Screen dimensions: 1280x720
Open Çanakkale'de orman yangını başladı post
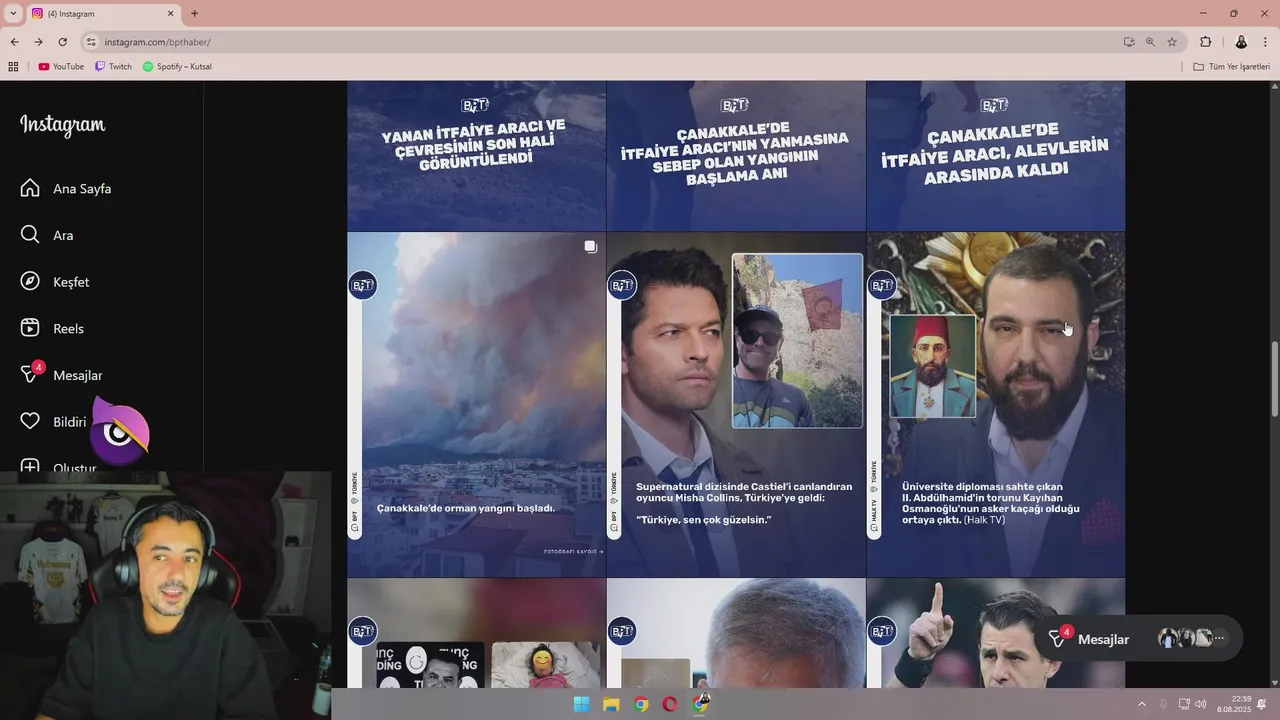pos(476,405)
